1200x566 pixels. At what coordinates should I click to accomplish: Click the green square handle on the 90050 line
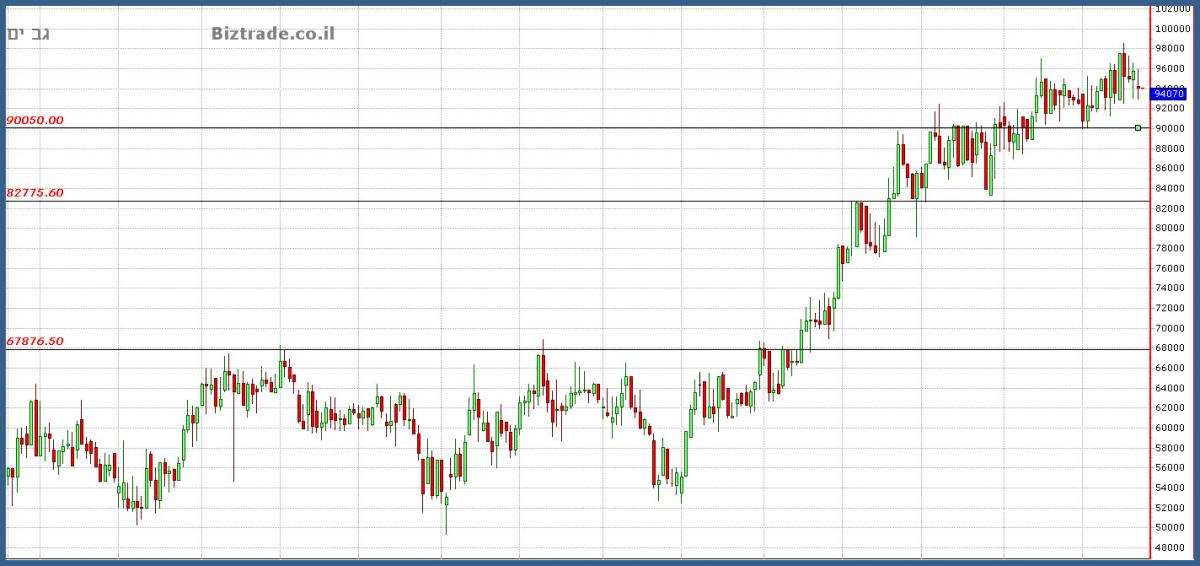(x=1138, y=128)
